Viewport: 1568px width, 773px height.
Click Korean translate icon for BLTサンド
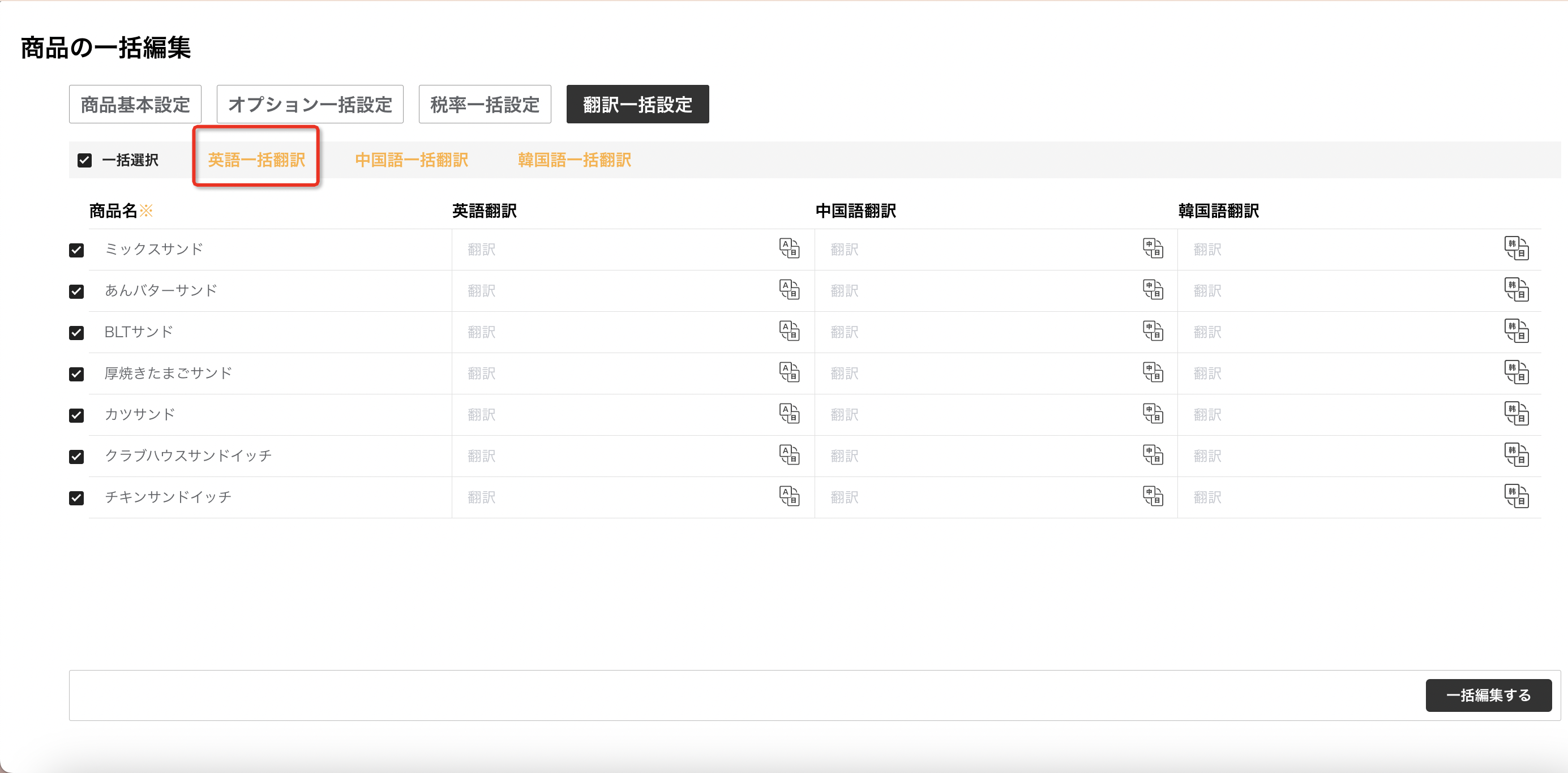(x=1516, y=331)
